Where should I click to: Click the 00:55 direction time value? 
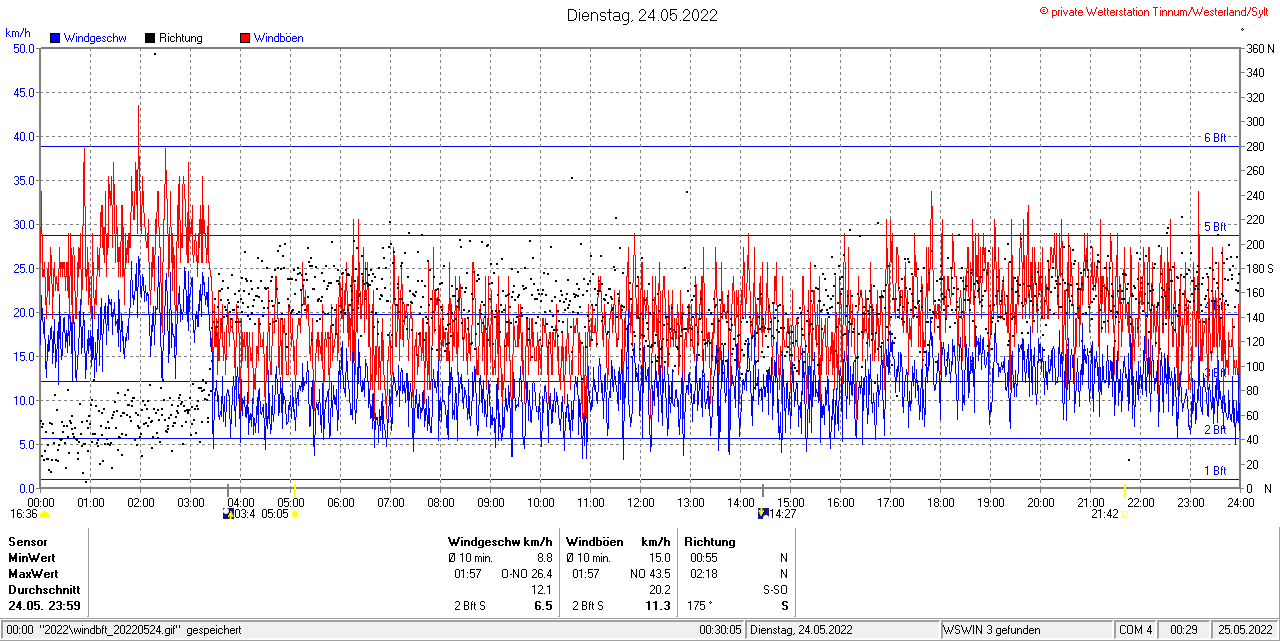coord(705,558)
